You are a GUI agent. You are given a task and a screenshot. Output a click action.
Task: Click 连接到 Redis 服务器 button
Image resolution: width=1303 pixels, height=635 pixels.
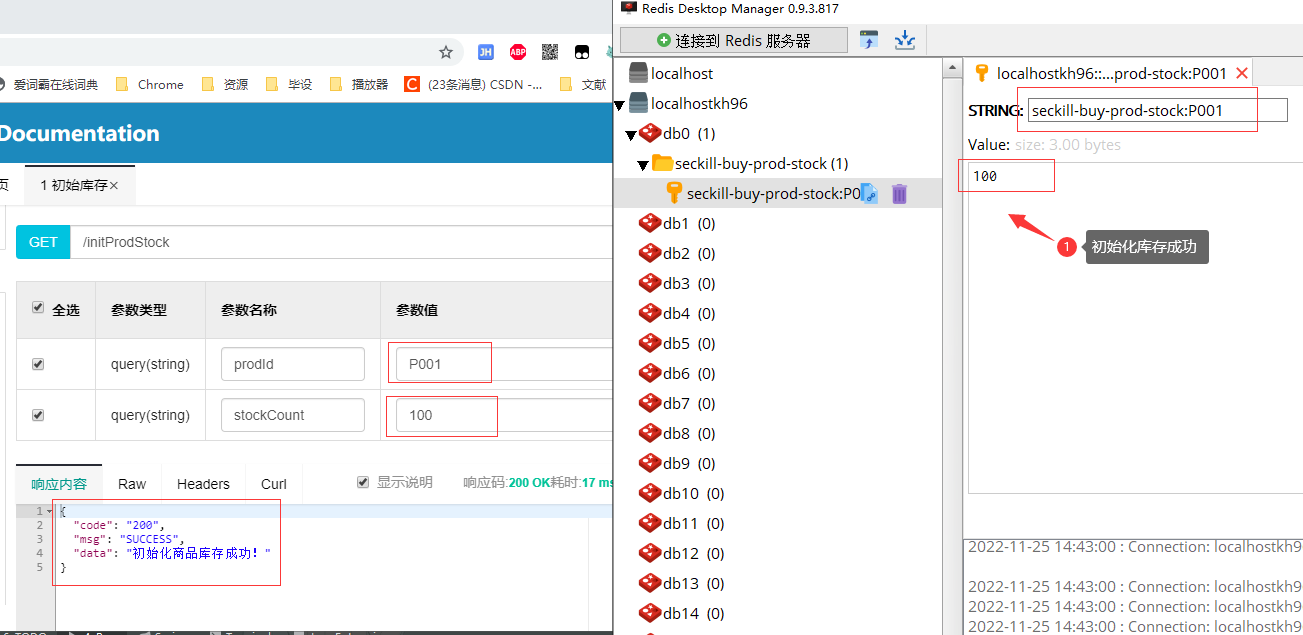(x=734, y=40)
